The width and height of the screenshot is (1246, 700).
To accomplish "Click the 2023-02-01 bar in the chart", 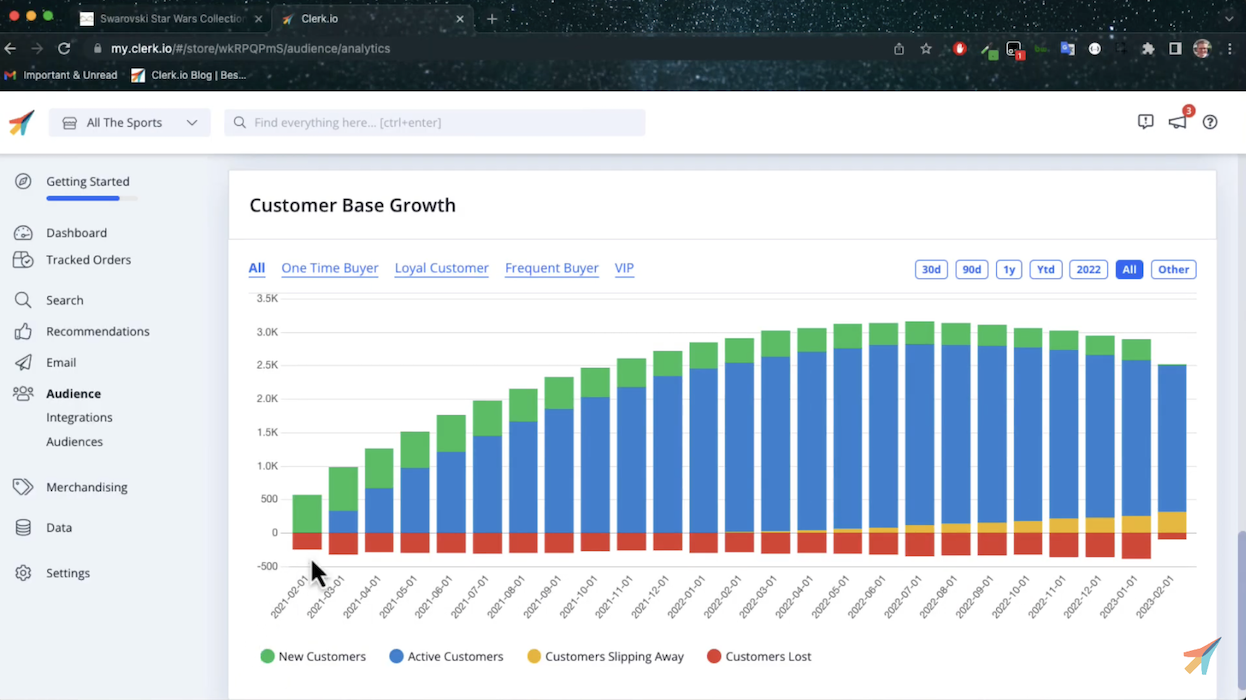I will pyautogui.click(x=1172, y=450).
